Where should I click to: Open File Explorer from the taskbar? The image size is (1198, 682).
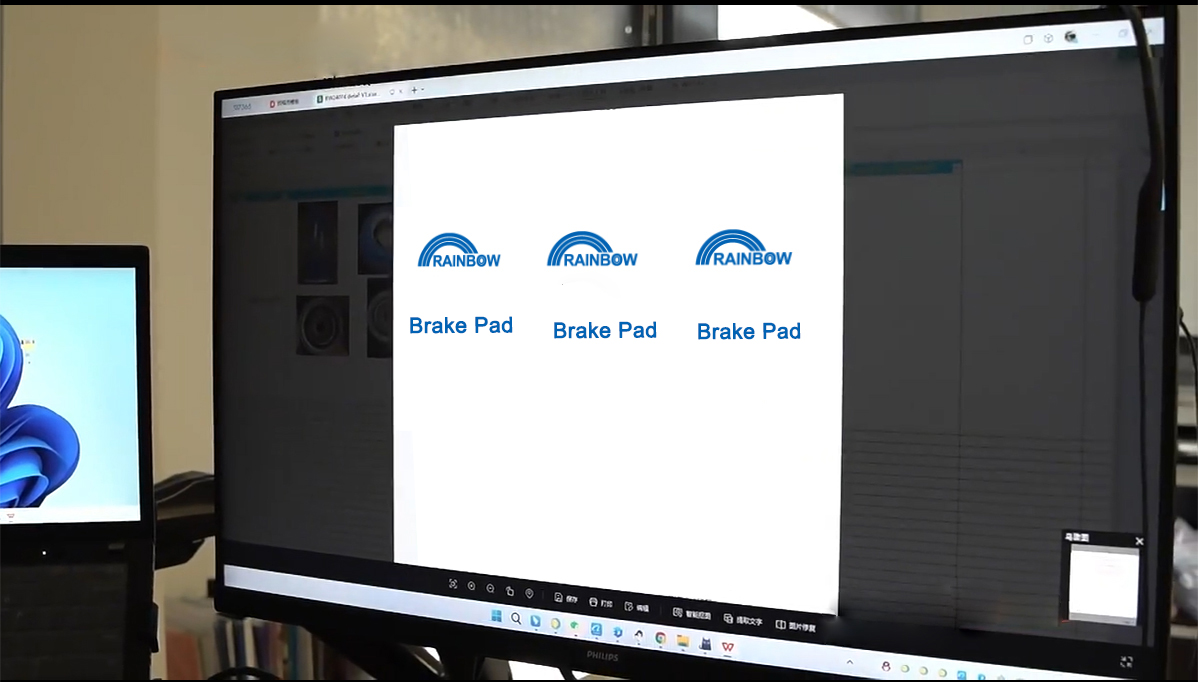[683, 641]
